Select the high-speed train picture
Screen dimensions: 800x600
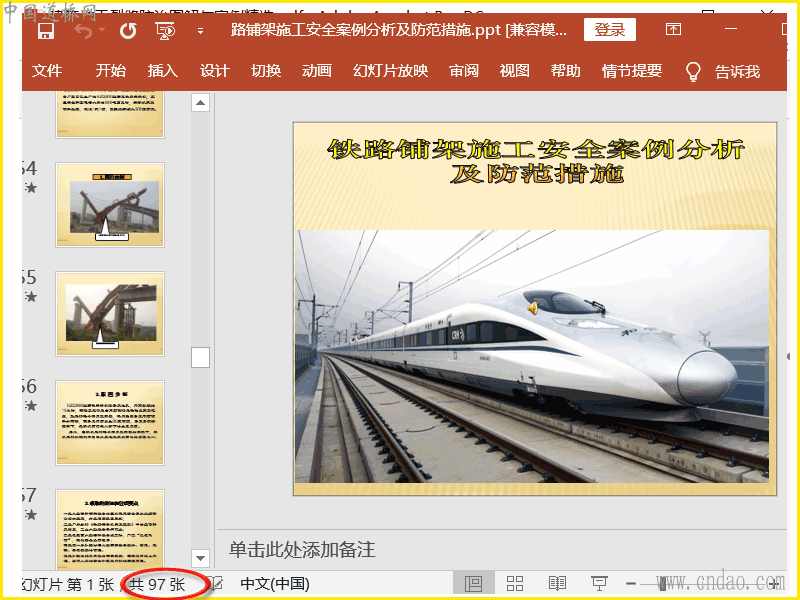pos(532,356)
